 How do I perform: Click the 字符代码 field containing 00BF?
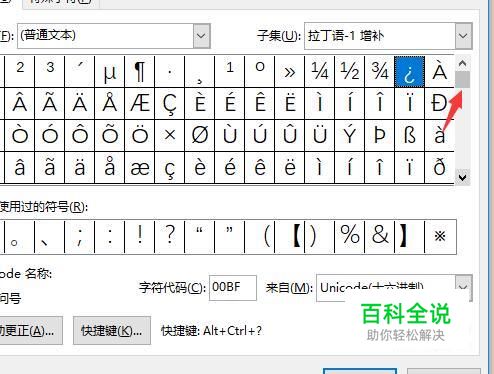[233, 288]
